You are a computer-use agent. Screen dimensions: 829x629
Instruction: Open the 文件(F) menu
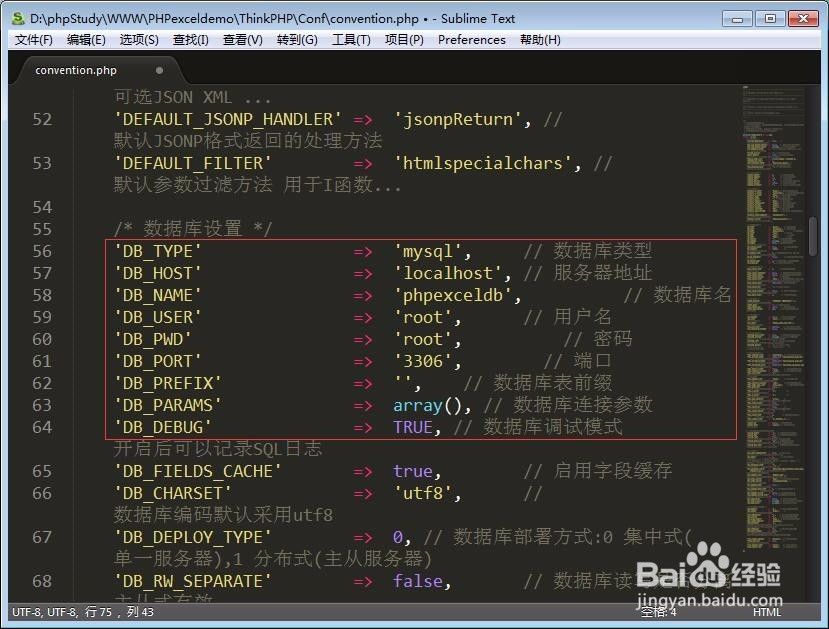pyautogui.click(x=33, y=40)
